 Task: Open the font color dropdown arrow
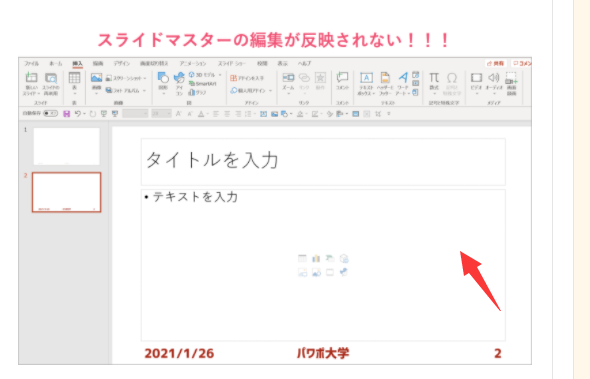207,114
